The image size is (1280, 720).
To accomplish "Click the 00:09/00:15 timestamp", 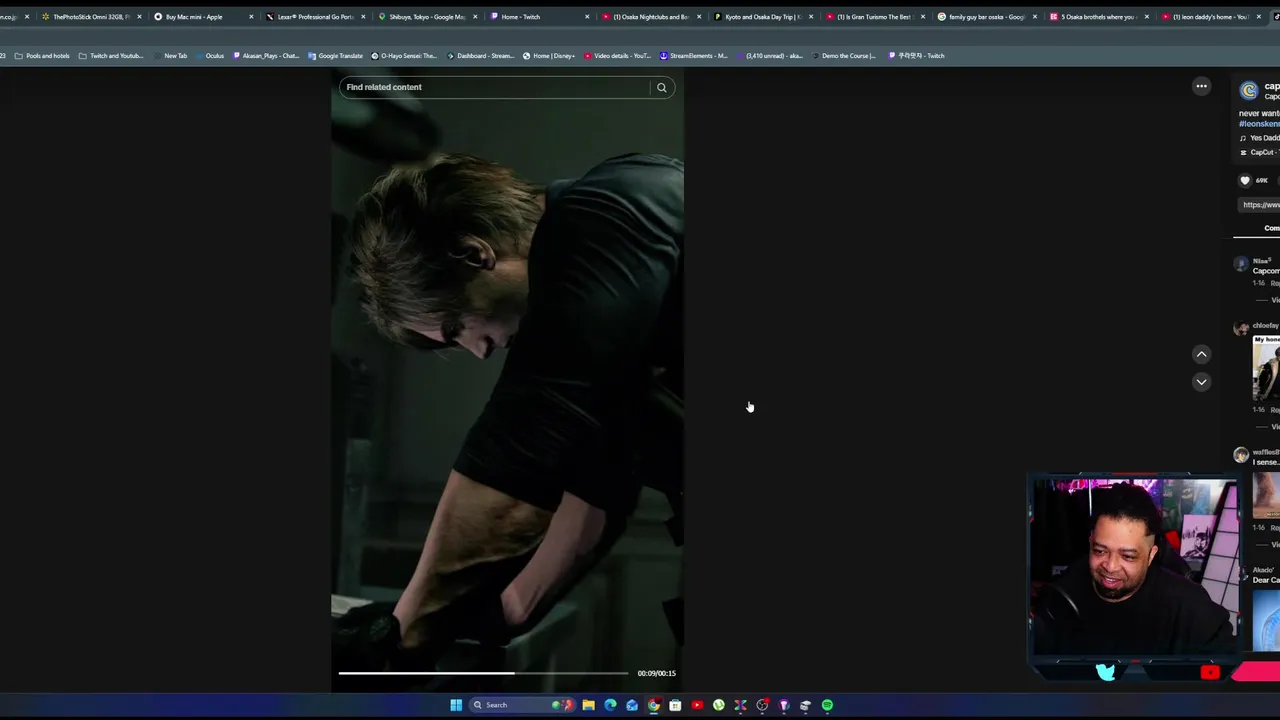I will [656, 673].
